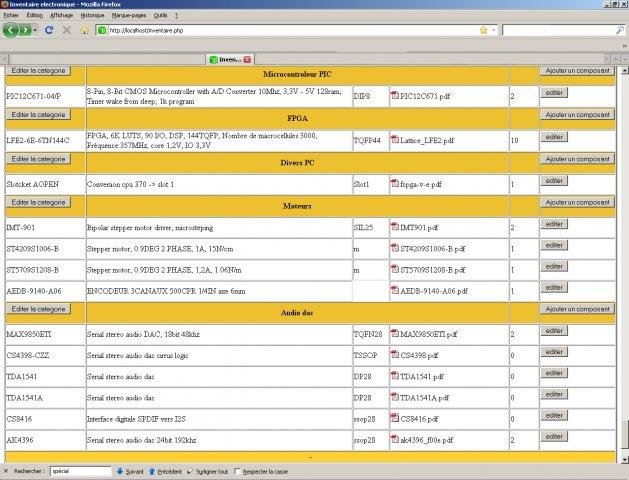Click editer for IMT-901 row

[x=554, y=224]
